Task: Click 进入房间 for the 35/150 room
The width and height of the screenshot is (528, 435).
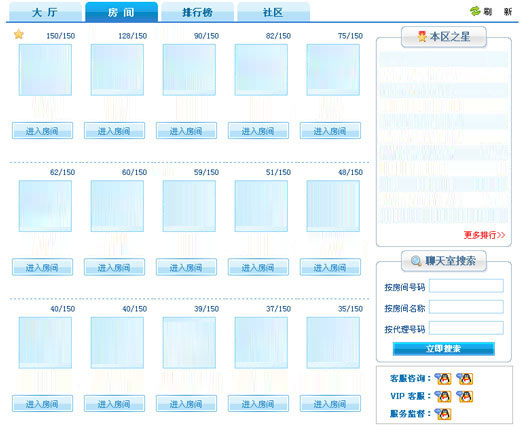Action: (x=330, y=404)
